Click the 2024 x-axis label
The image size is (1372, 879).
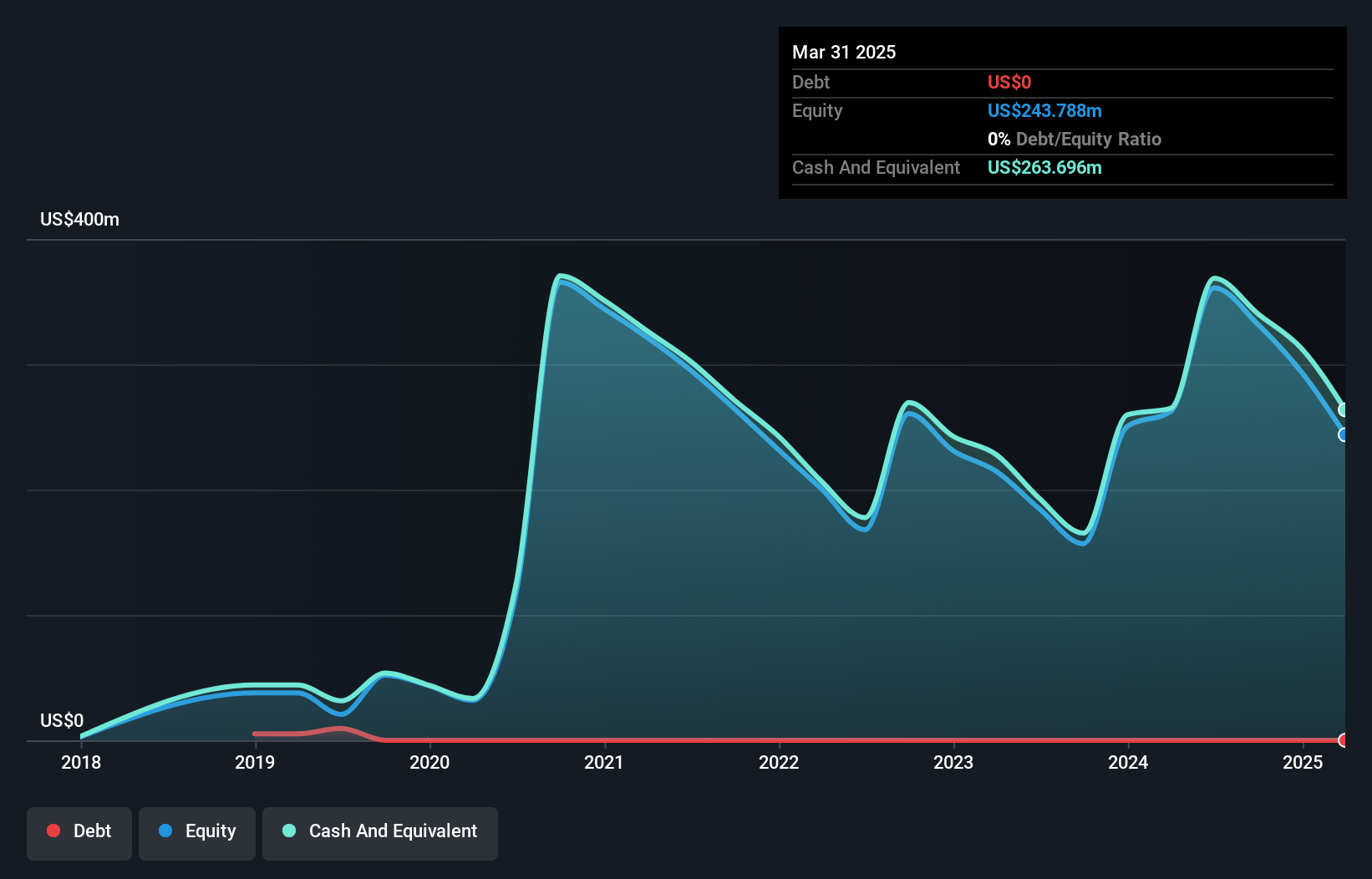point(1128,762)
